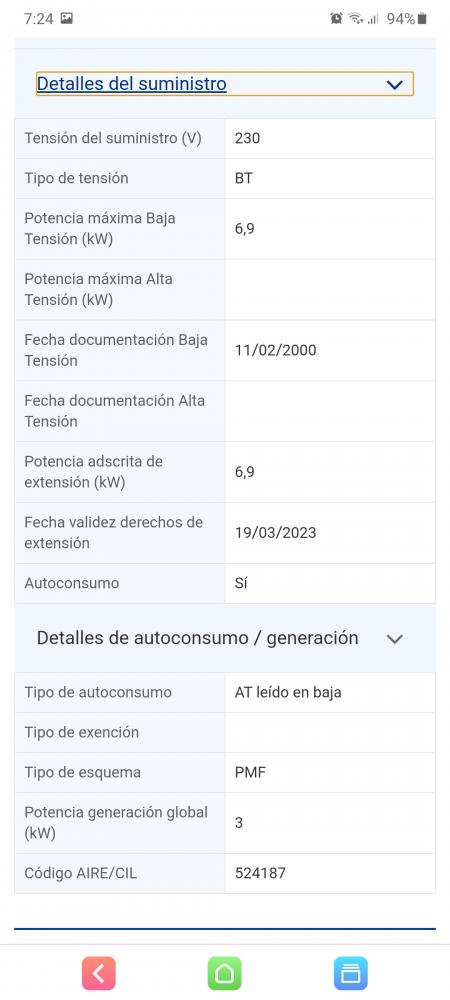The width and height of the screenshot is (450, 1000).
Task: Tap the green home icon
Action: point(224,973)
